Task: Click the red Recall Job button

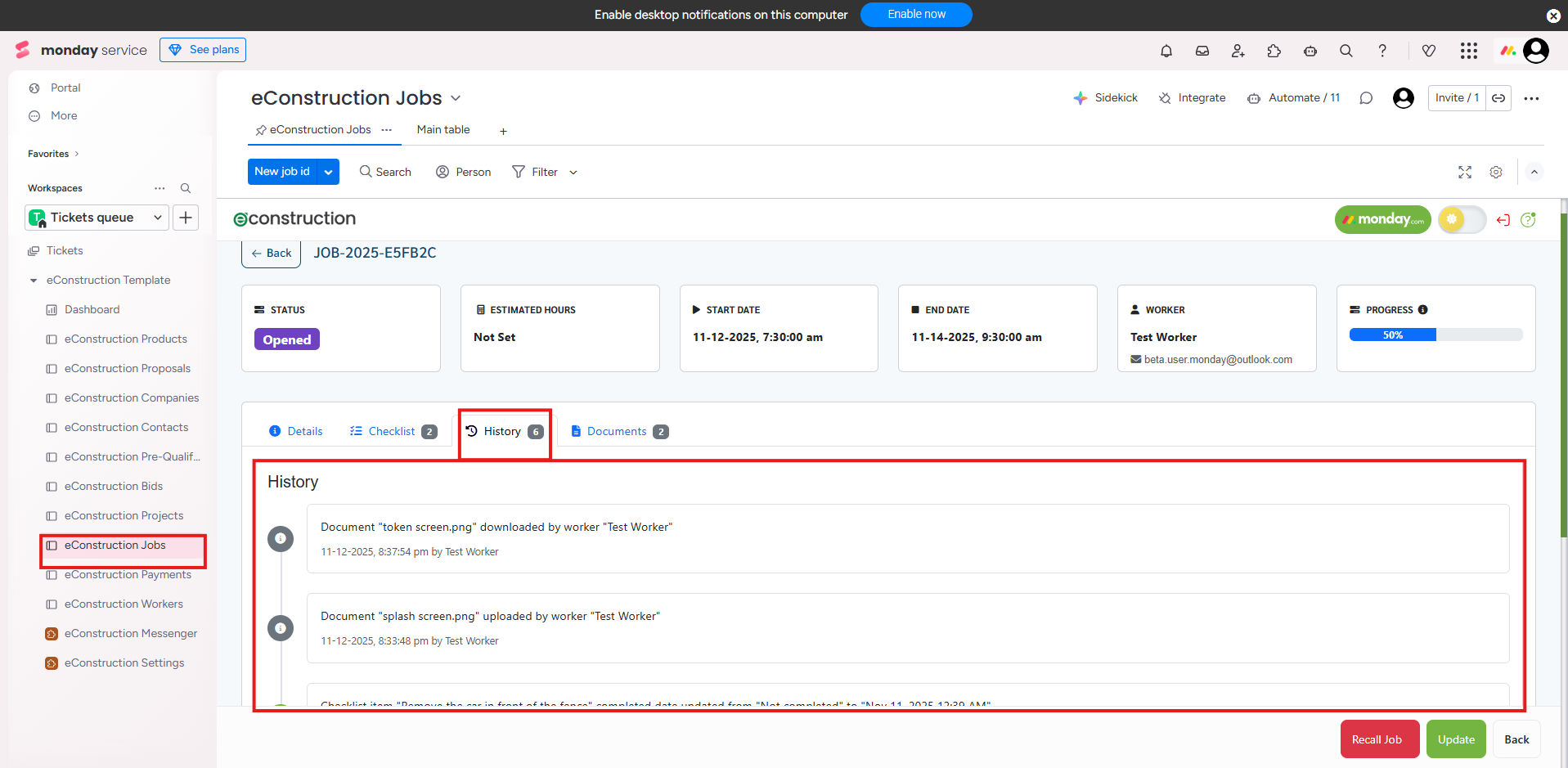Action: (1379, 739)
